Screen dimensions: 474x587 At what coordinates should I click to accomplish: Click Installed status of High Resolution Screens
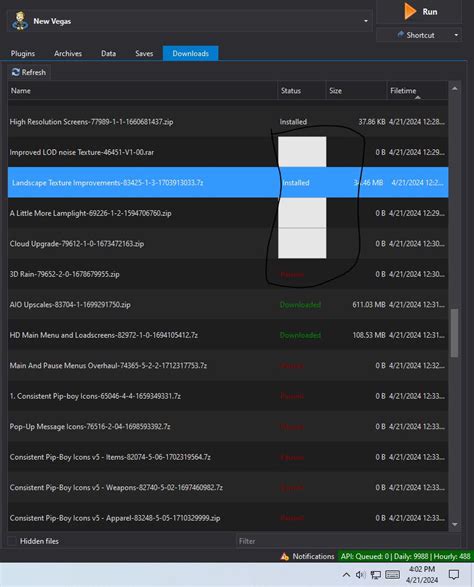pos(293,122)
